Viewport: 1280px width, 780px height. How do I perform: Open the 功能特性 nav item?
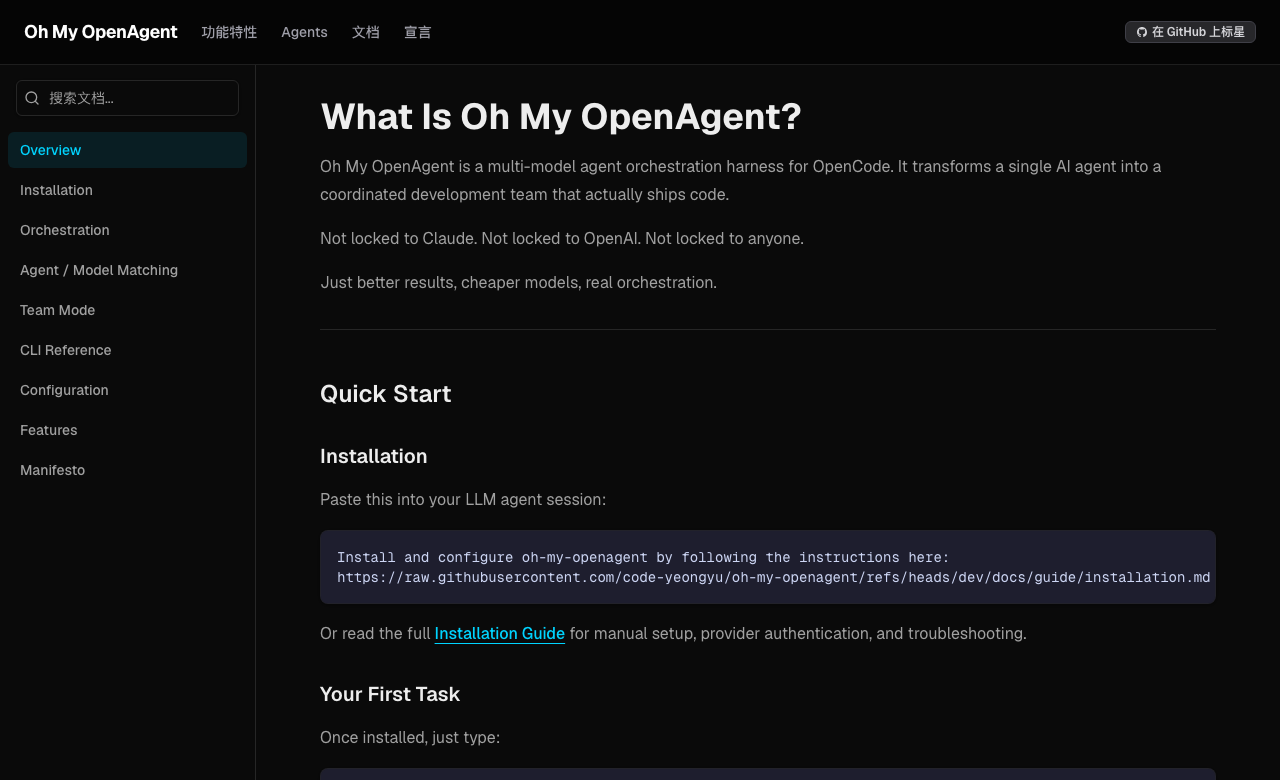point(229,32)
